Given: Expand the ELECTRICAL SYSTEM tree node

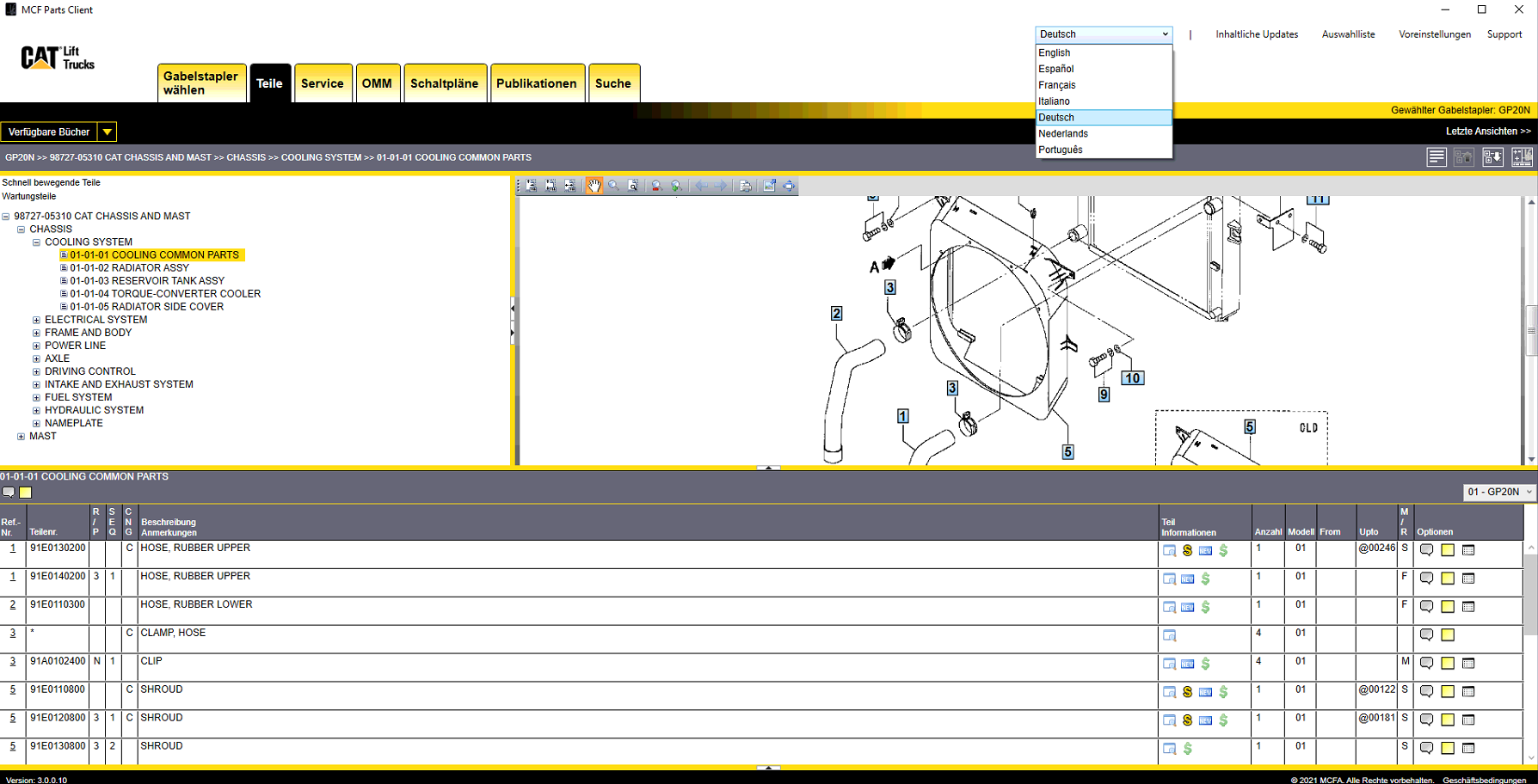Looking at the screenshot, I should [x=37, y=320].
